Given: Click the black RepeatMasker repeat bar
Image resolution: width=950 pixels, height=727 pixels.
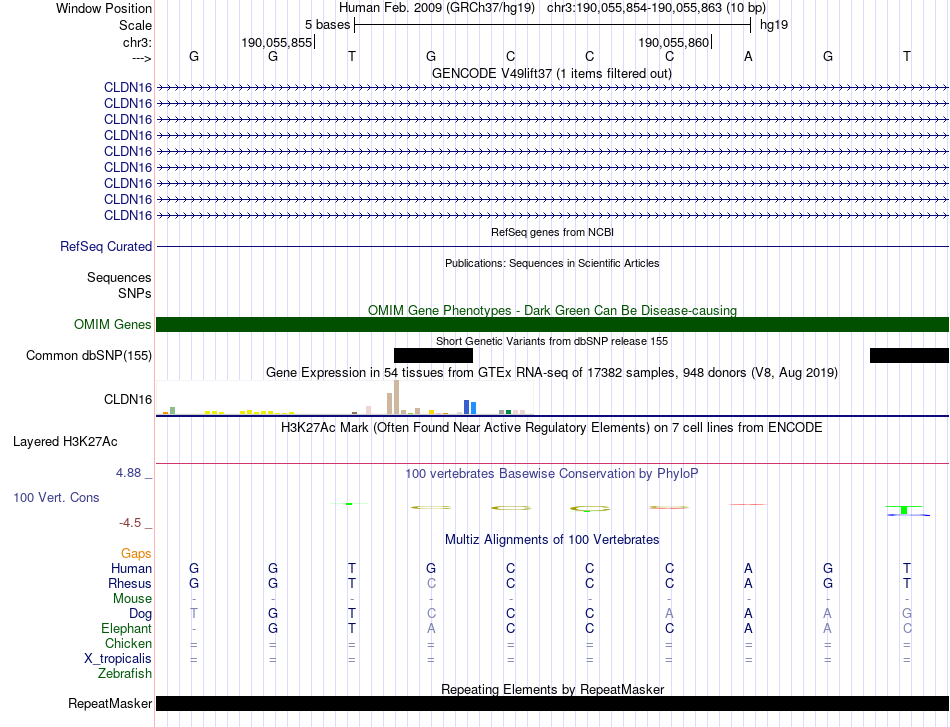Looking at the screenshot, I should coord(553,703).
